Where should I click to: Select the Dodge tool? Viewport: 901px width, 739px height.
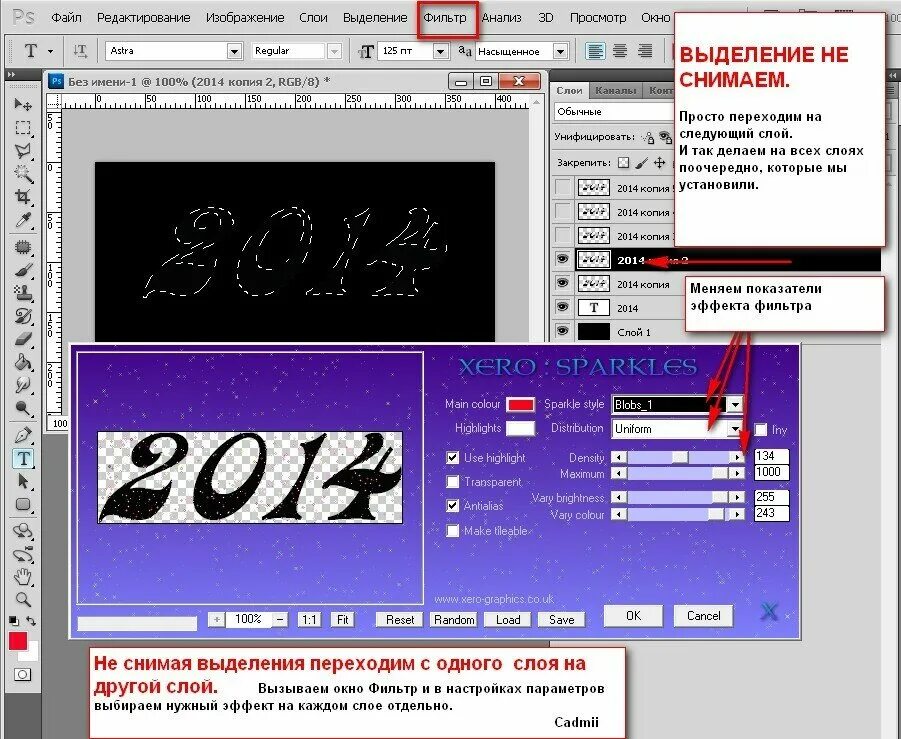click(x=23, y=409)
